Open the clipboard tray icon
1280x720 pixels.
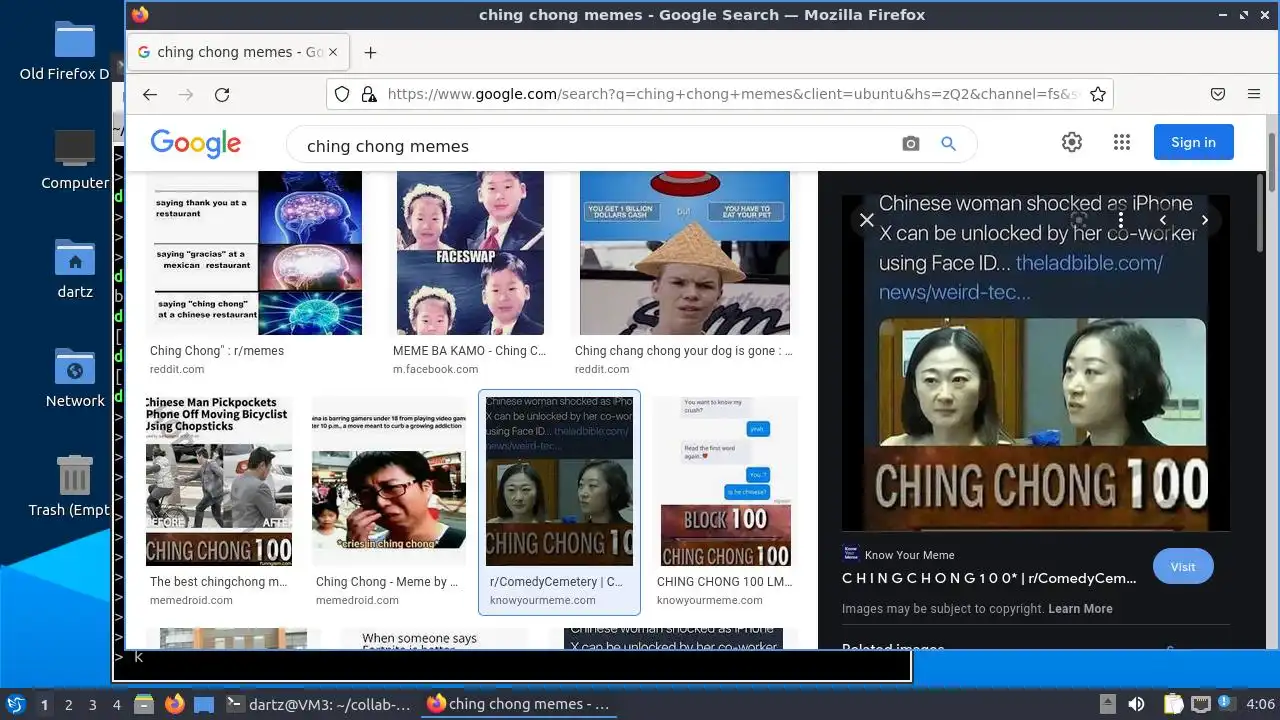click(x=1173, y=704)
